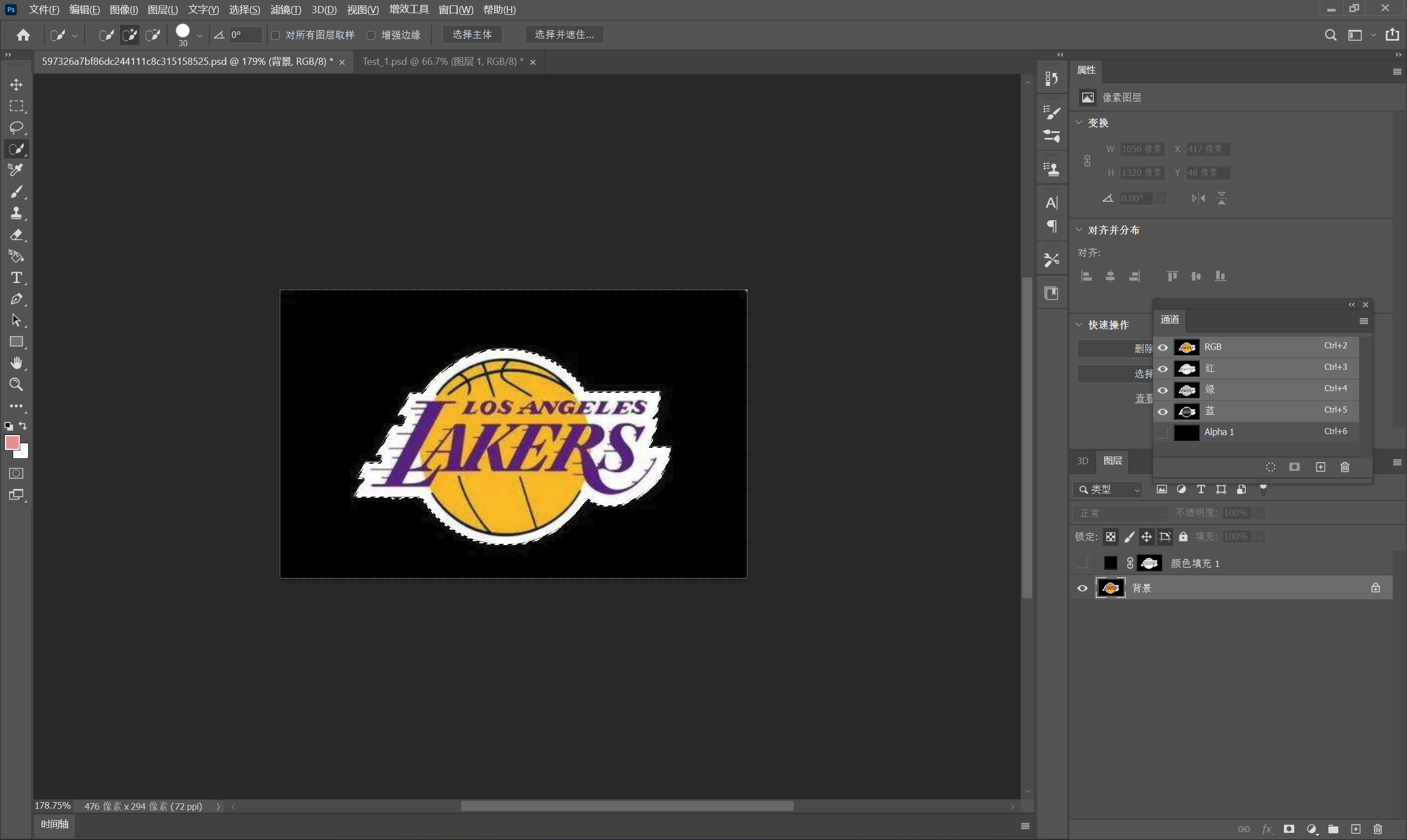
Task: Hide the 背景 layer
Action: [1082, 588]
